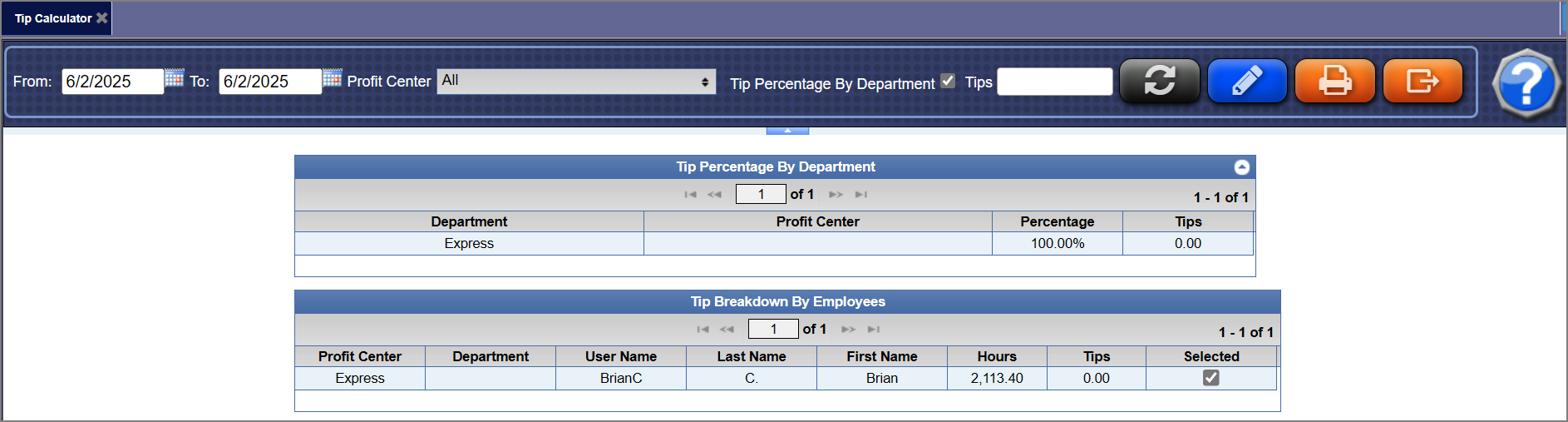This screenshot has width=1568, height=422.
Task: Click the blue pencil edit button
Action: (1246, 81)
